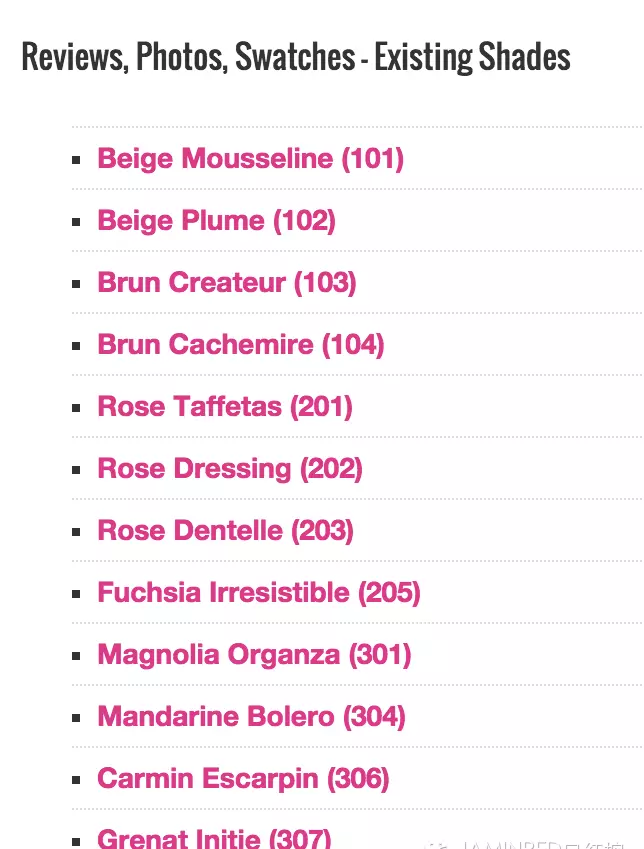
Task: Open Fuchsia Irresistible (205) swatches
Action: coord(259,593)
